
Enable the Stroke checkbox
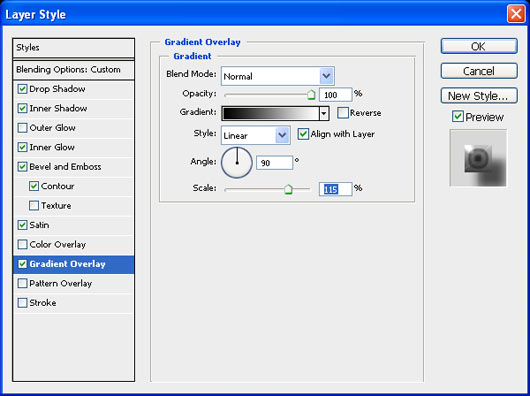pos(22,303)
